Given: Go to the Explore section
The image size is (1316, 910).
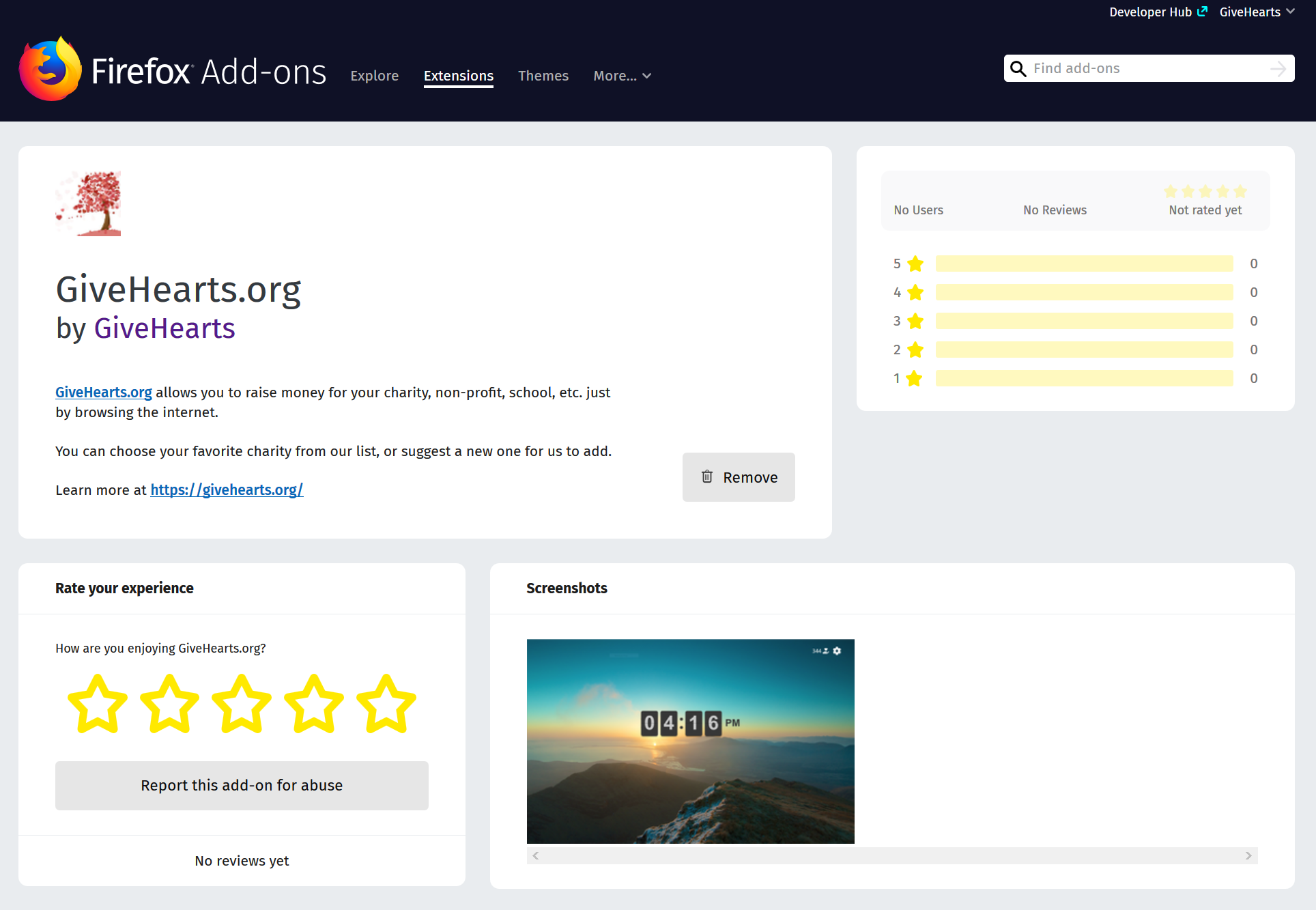Looking at the screenshot, I should [374, 76].
